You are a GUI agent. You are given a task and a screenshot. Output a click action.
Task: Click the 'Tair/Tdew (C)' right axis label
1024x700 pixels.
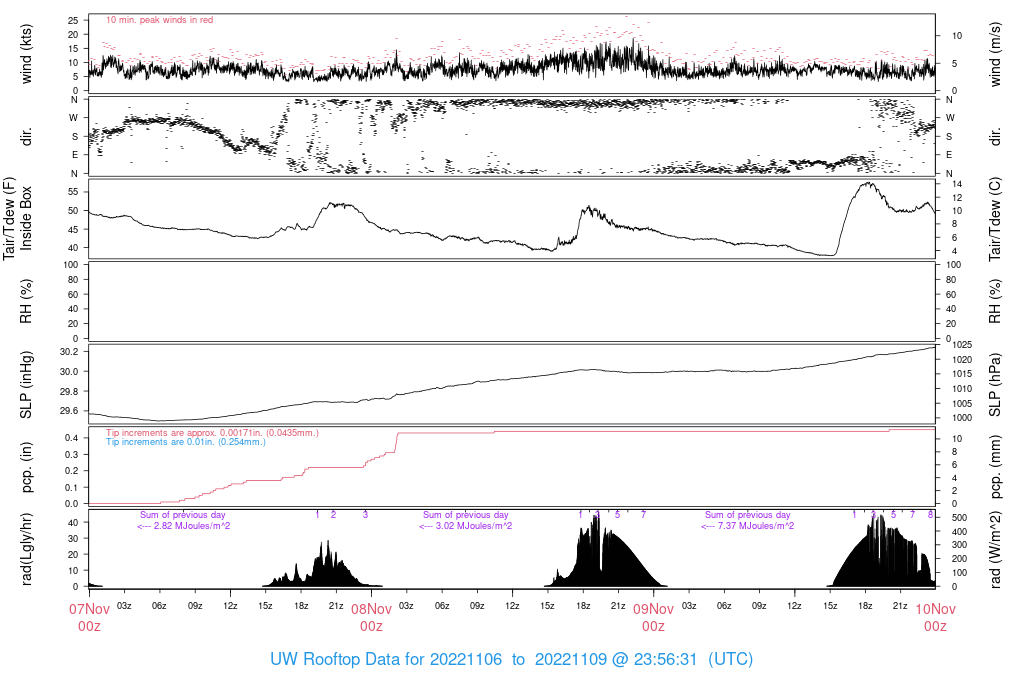tap(995, 218)
